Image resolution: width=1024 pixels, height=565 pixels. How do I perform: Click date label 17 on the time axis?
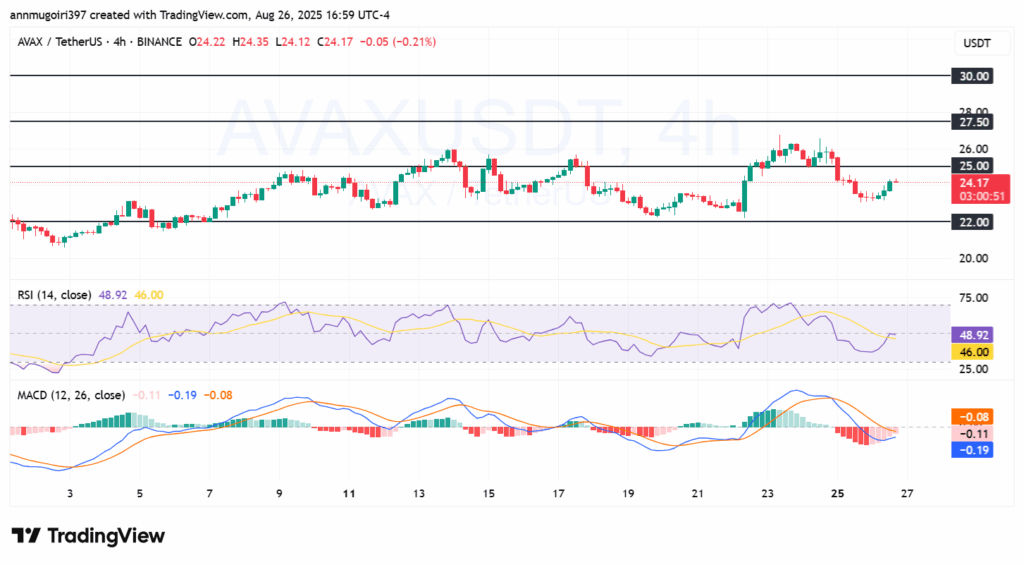[x=558, y=494]
